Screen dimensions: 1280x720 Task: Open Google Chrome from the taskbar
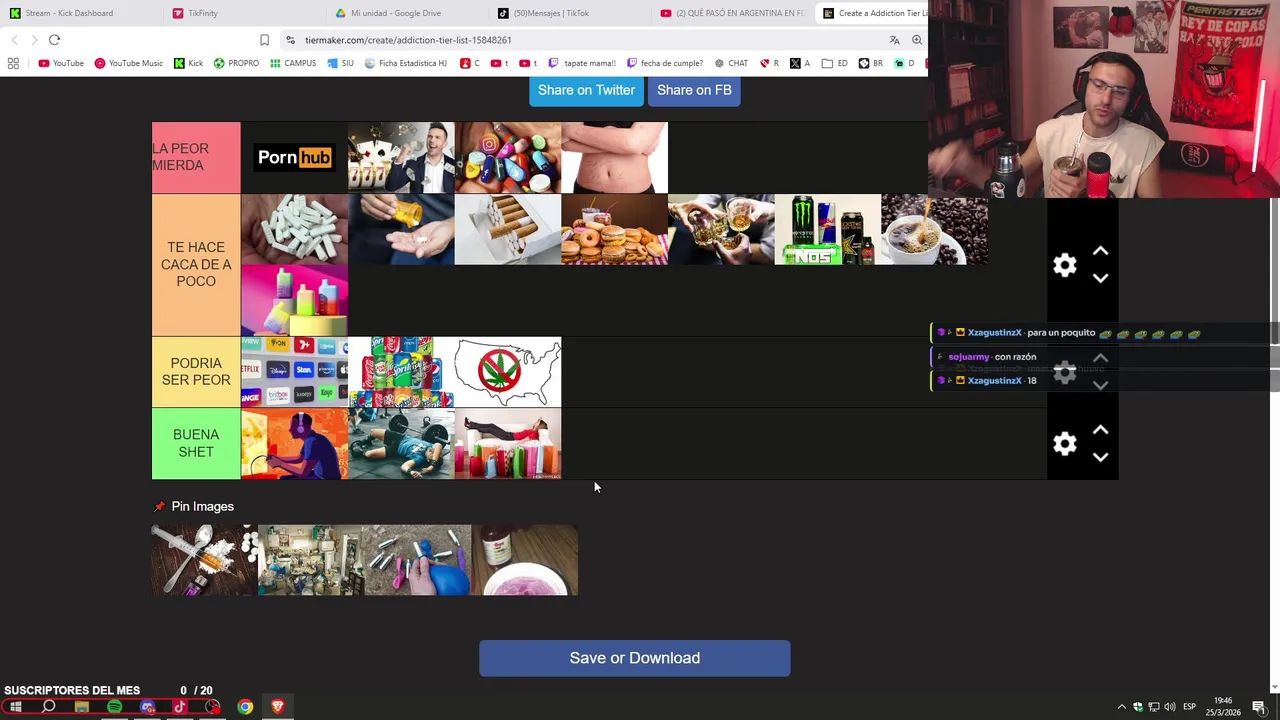point(245,707)
